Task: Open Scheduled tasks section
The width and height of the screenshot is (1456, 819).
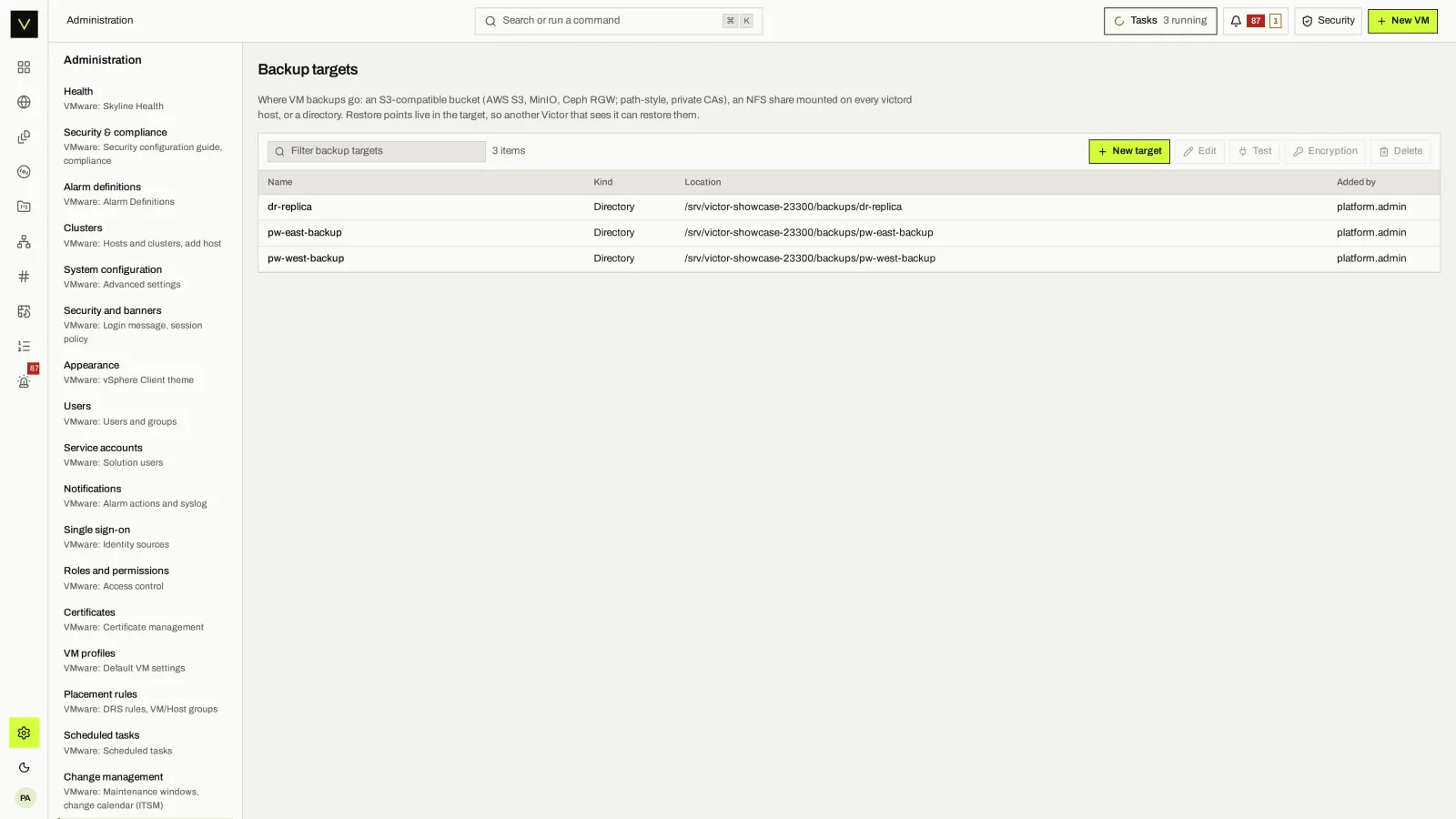Action: (145, 743)
